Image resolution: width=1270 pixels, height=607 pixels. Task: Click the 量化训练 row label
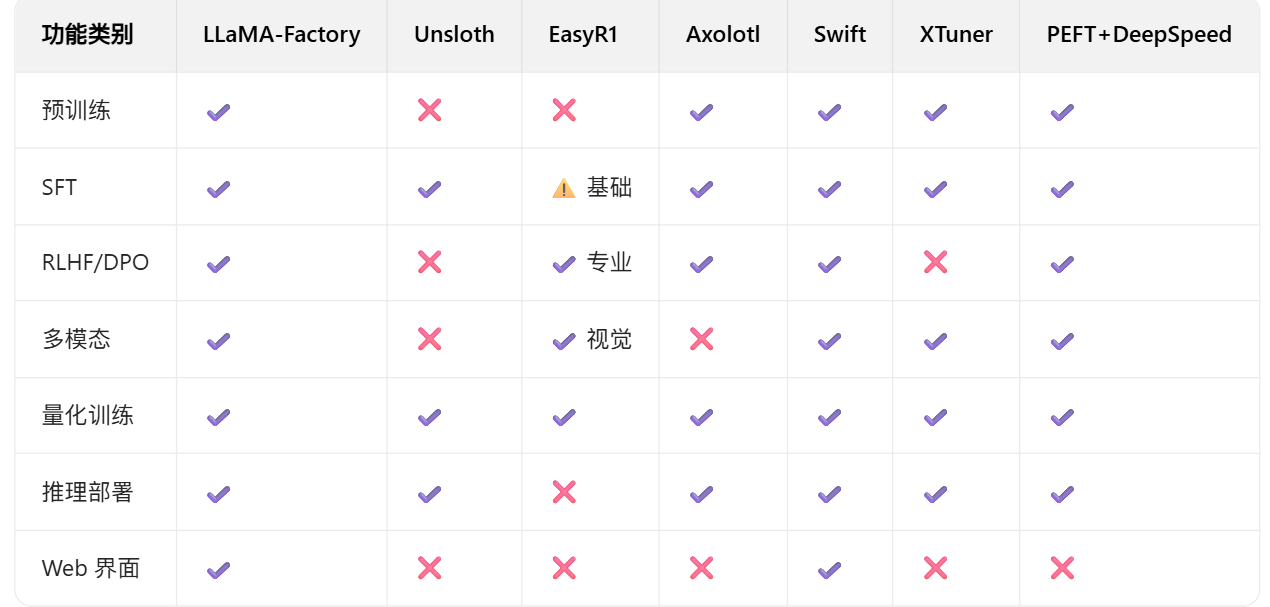[88, 415]
